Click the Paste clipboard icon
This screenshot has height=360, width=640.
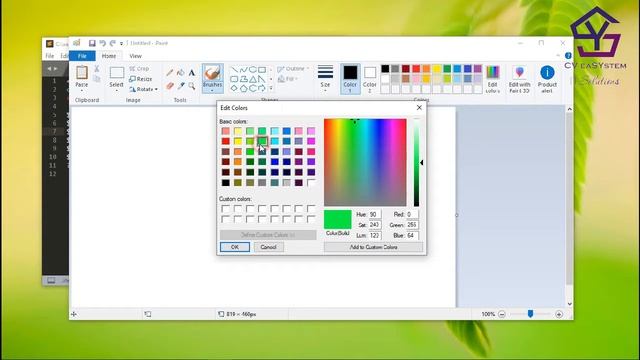click(x=82, y=73)
